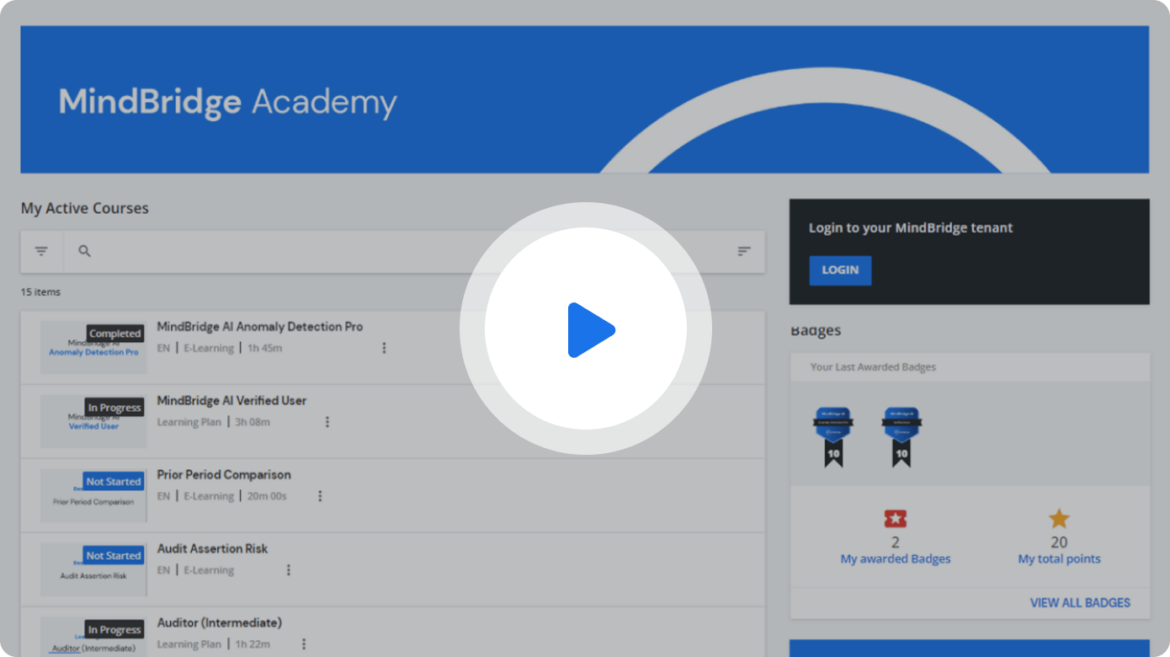Open the sort icon on the right of toolbar

coord(743,251)
